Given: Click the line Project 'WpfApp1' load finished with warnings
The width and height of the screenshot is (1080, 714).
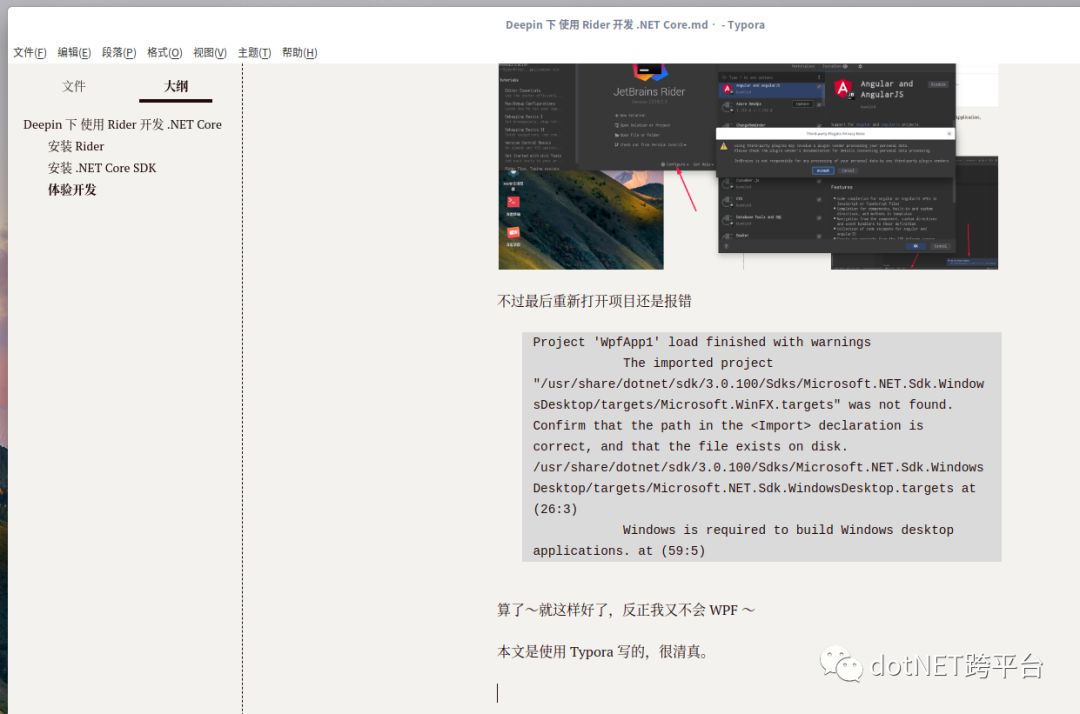Looking at the screenshot, I should [x=701, y=342].
